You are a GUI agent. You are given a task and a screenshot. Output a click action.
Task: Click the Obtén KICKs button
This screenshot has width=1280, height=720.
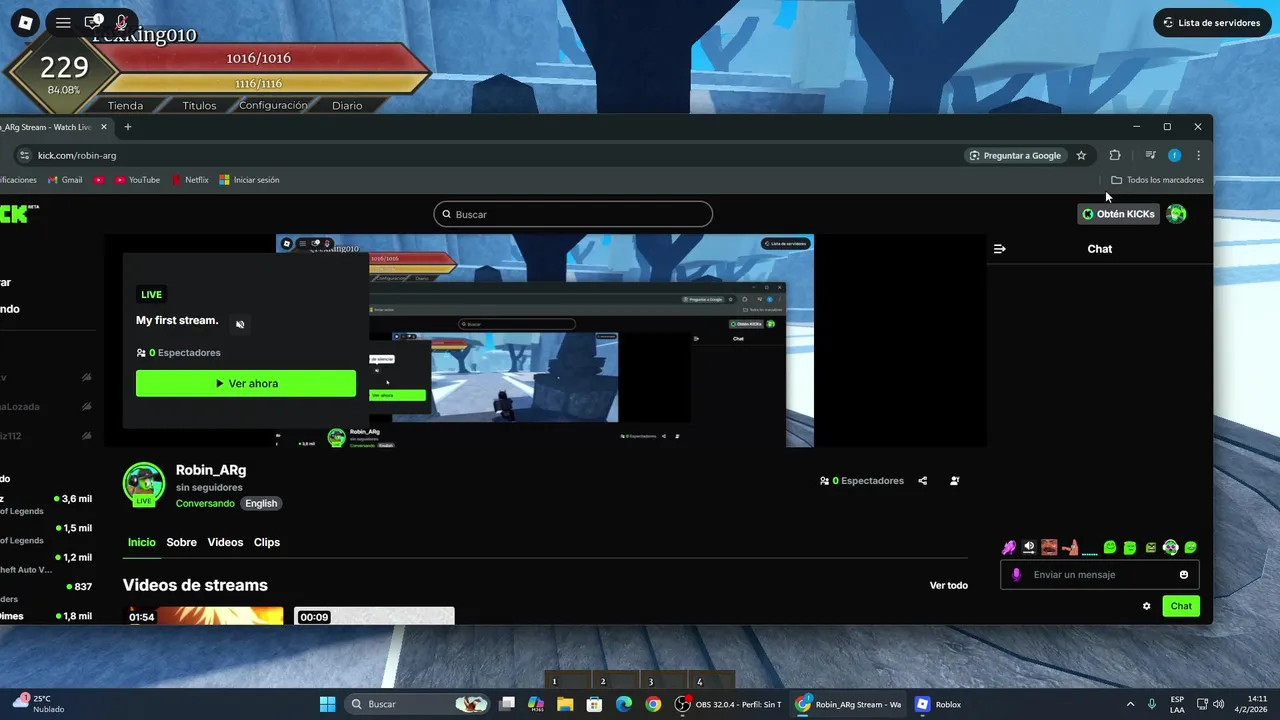[x=1117, y=214]
